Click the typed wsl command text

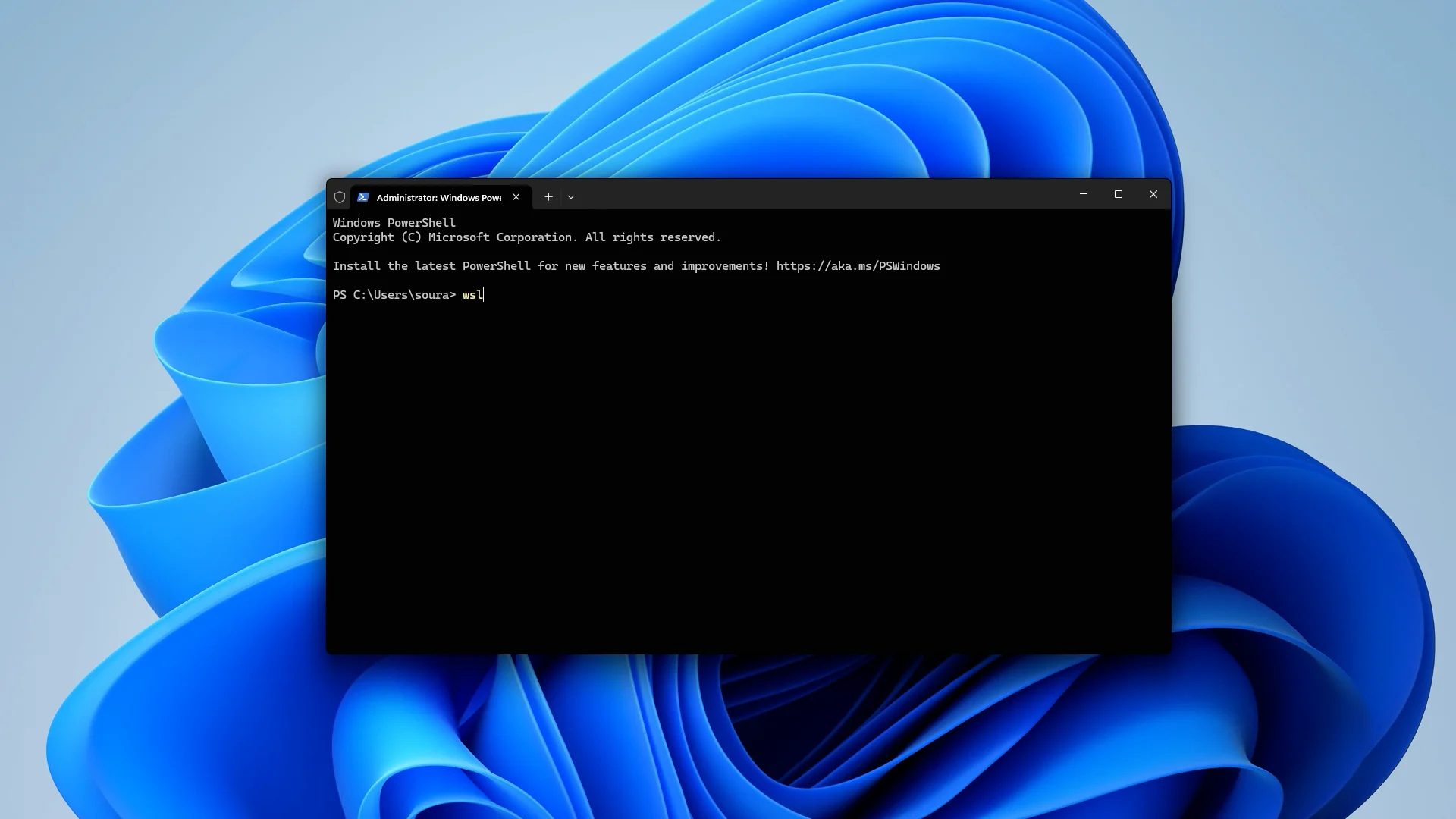pyautogui.click(x=472, y=295)
